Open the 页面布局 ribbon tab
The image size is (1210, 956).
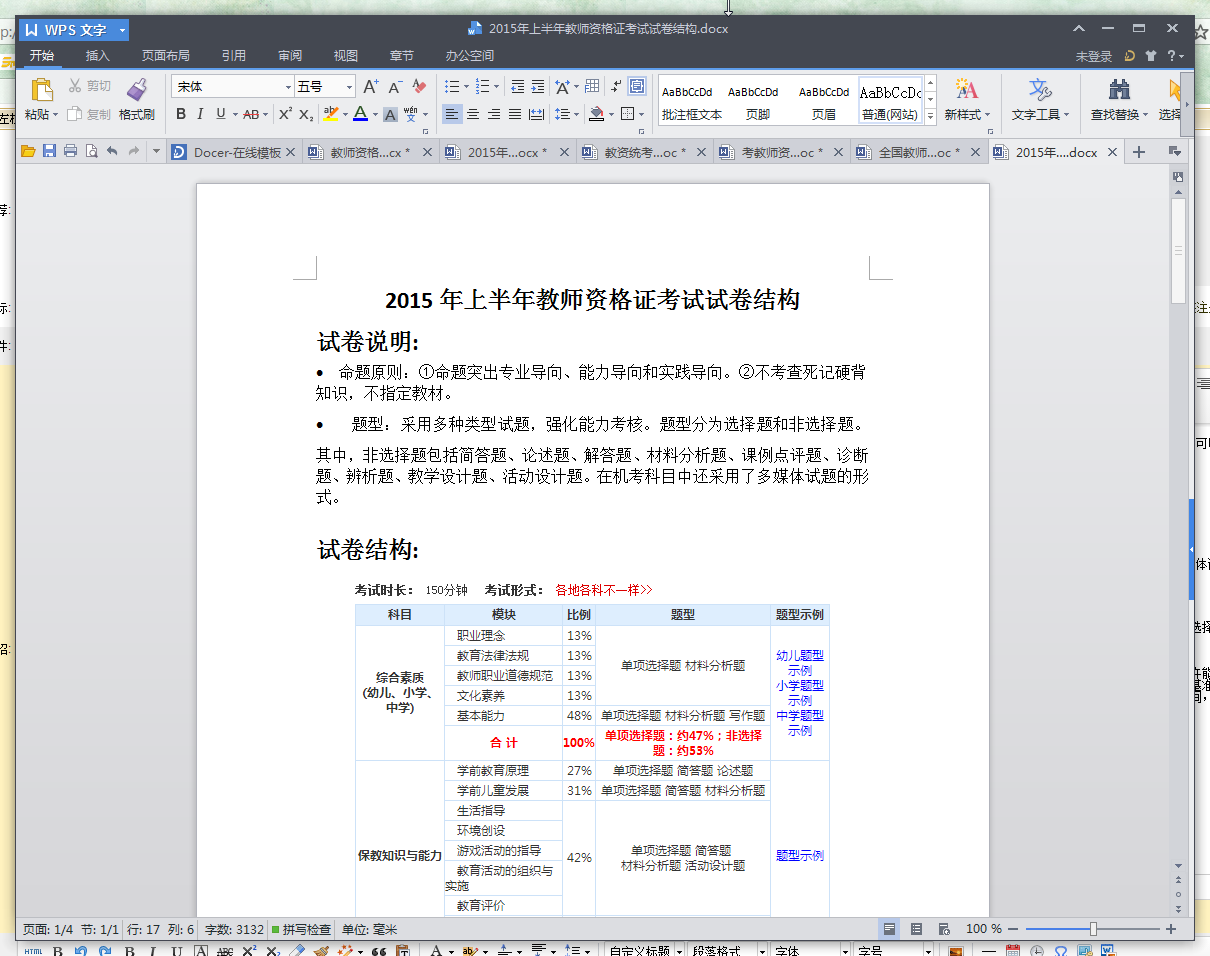[x=165, y=56]
